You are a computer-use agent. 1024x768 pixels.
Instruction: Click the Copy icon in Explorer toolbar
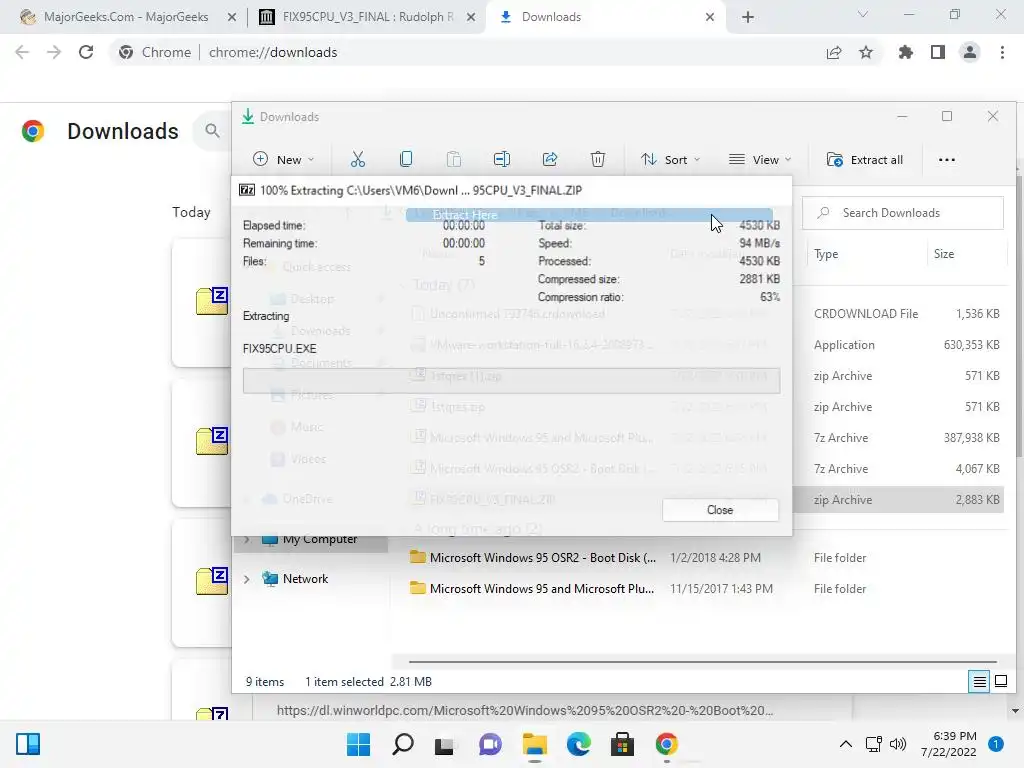(x=406, y=159)
